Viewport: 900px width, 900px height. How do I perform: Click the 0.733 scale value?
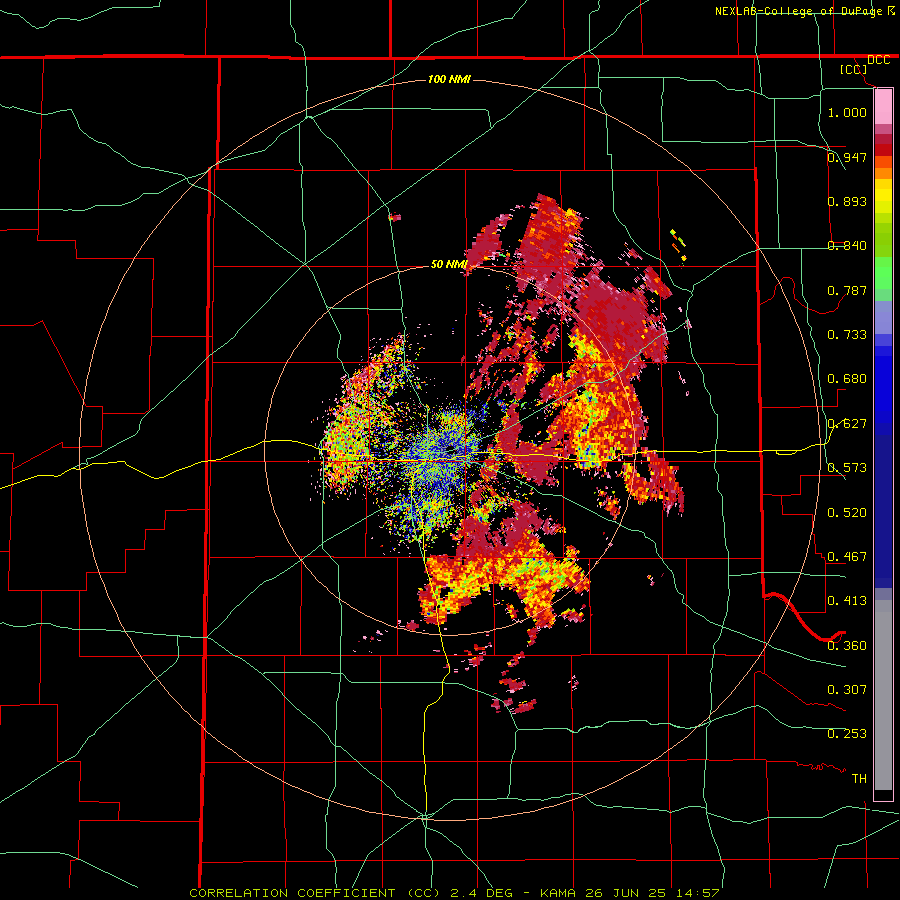(x=847, y=335)
